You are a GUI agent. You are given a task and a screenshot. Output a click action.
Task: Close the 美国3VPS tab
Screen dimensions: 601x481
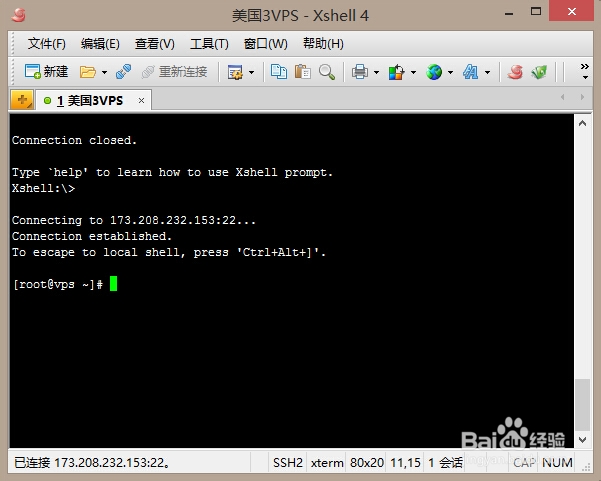point(141,100)
